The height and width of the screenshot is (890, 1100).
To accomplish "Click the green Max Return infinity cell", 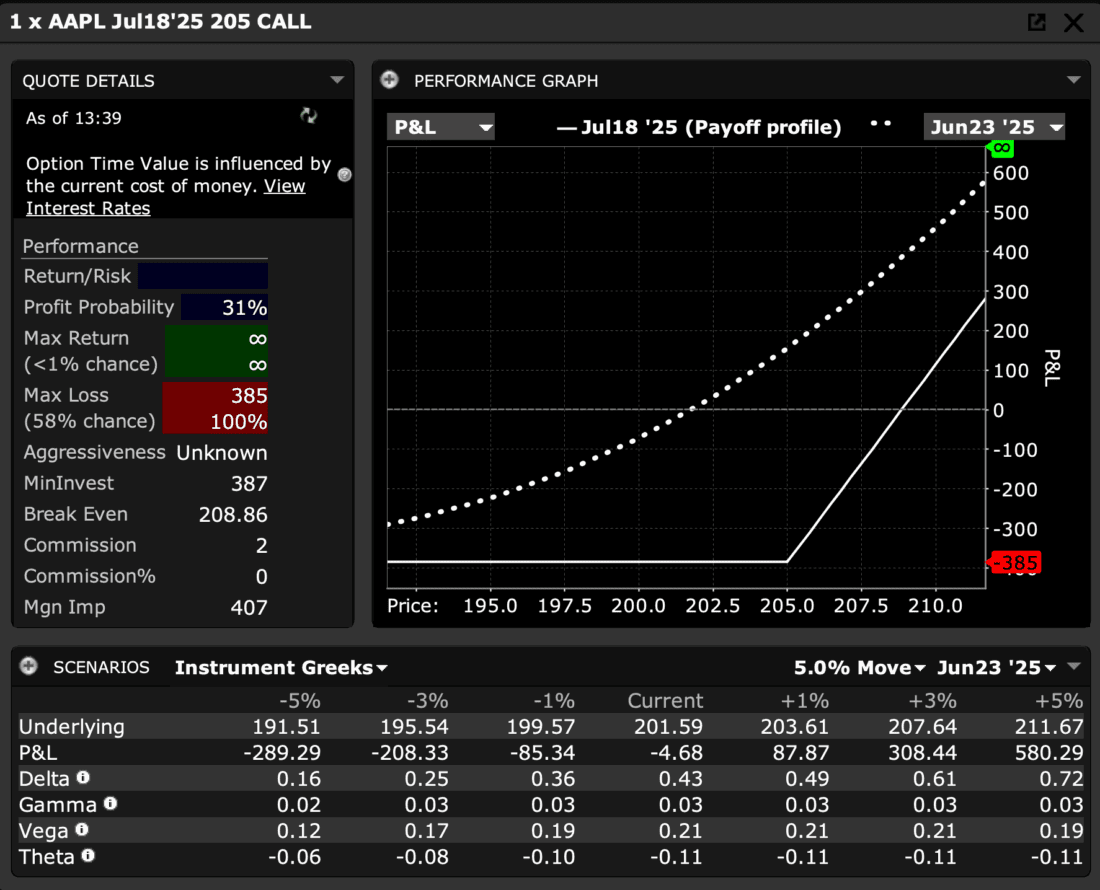I will click(216, 351).
